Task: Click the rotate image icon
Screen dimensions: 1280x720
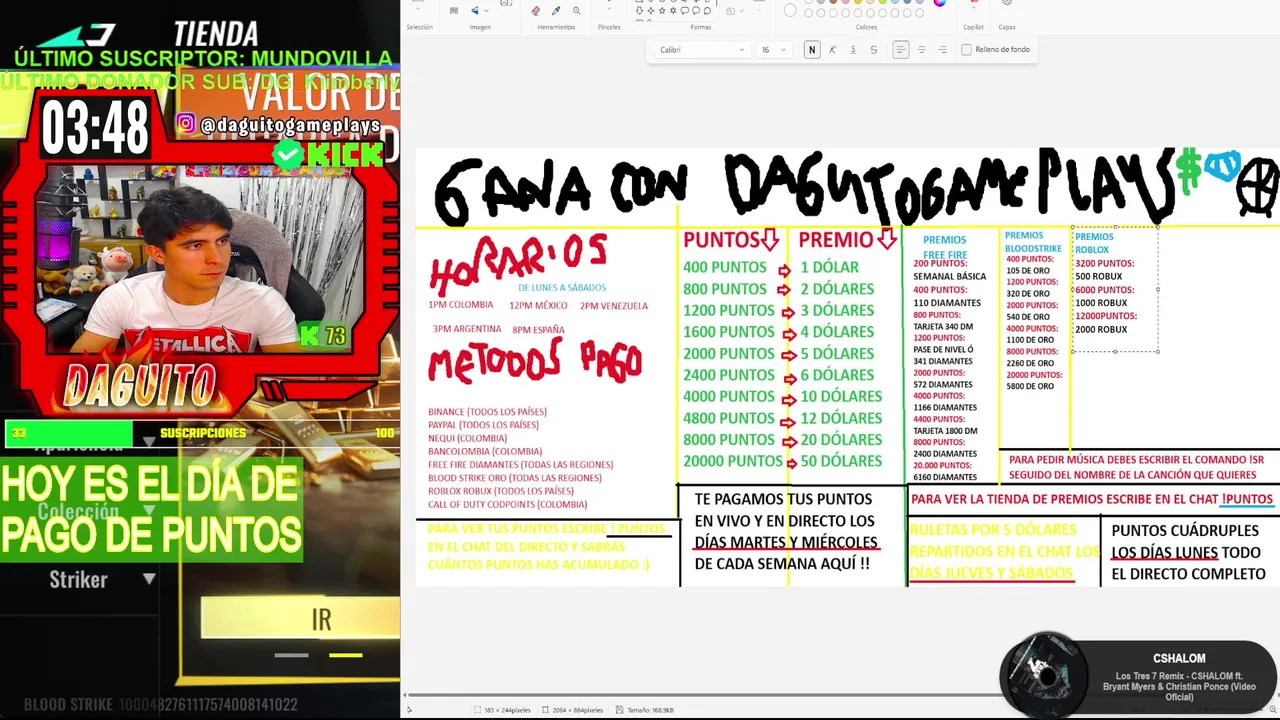Action: [x=475, y=10]
